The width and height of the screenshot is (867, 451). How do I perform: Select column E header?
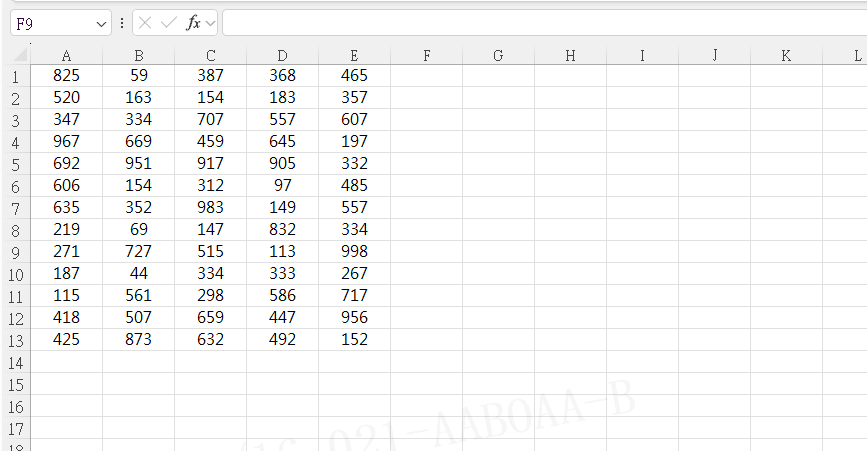click(354, 56)
